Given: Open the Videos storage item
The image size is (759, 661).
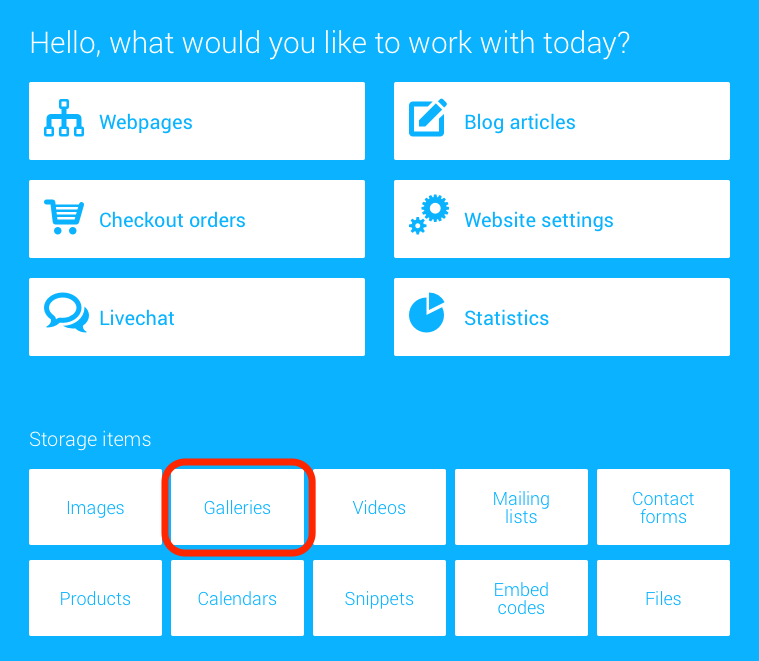Looking at the screenshot, I should [x=379, y=507].
